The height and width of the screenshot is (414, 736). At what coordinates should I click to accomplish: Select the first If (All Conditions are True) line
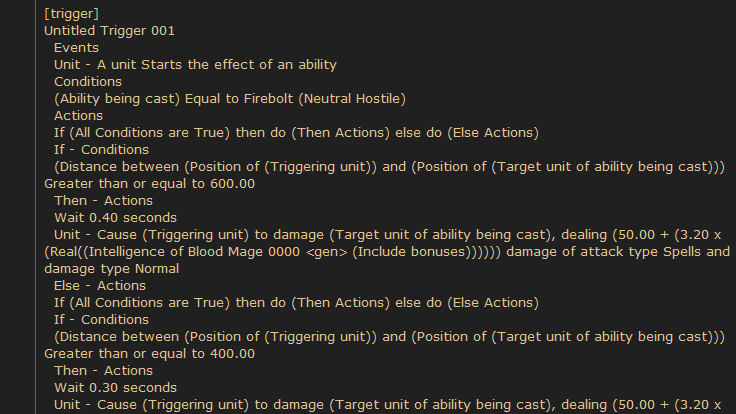296,132
